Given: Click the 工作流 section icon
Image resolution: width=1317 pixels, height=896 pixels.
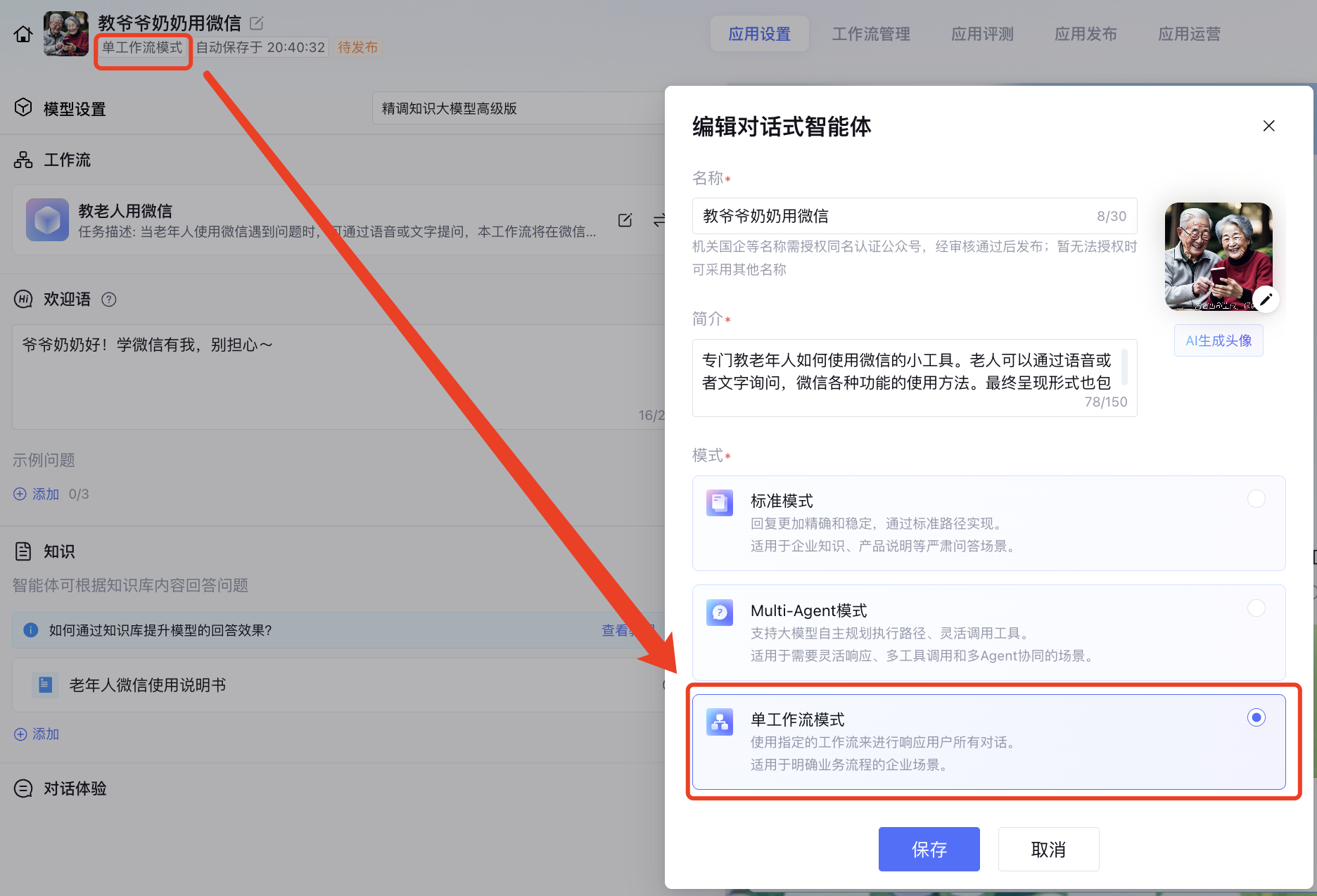Looking at the screenshot, I should point(23,160).
